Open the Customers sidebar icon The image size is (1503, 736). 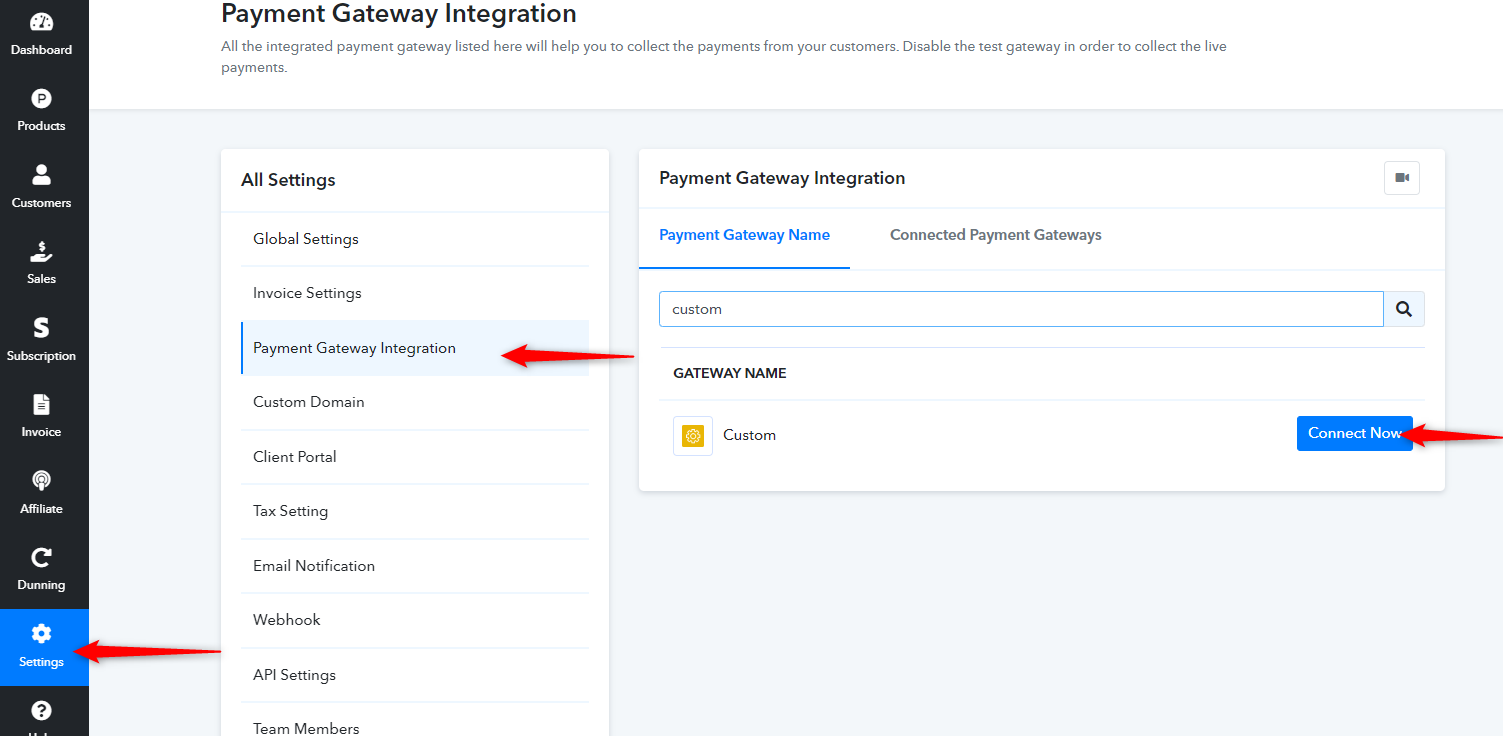(41, 175)
